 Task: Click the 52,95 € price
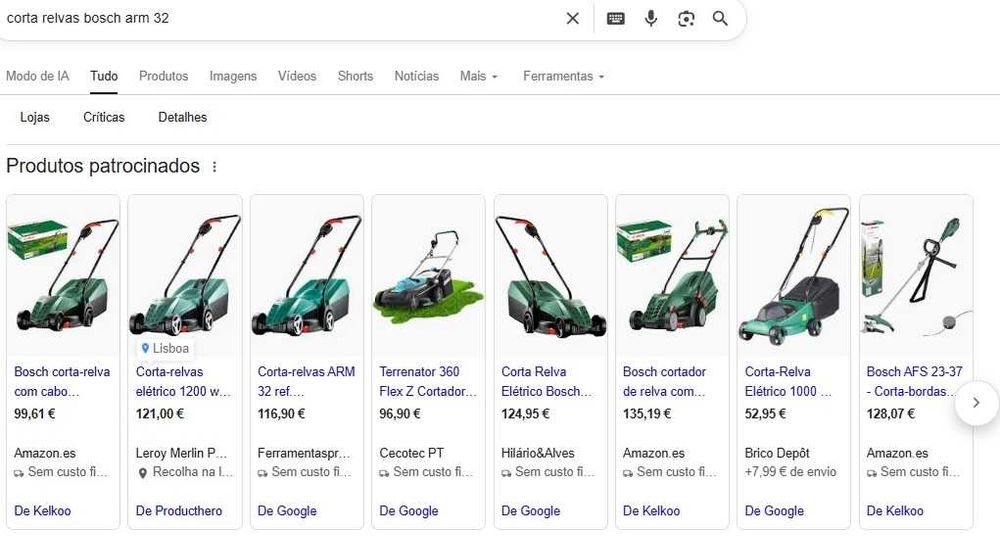(765, 414)
